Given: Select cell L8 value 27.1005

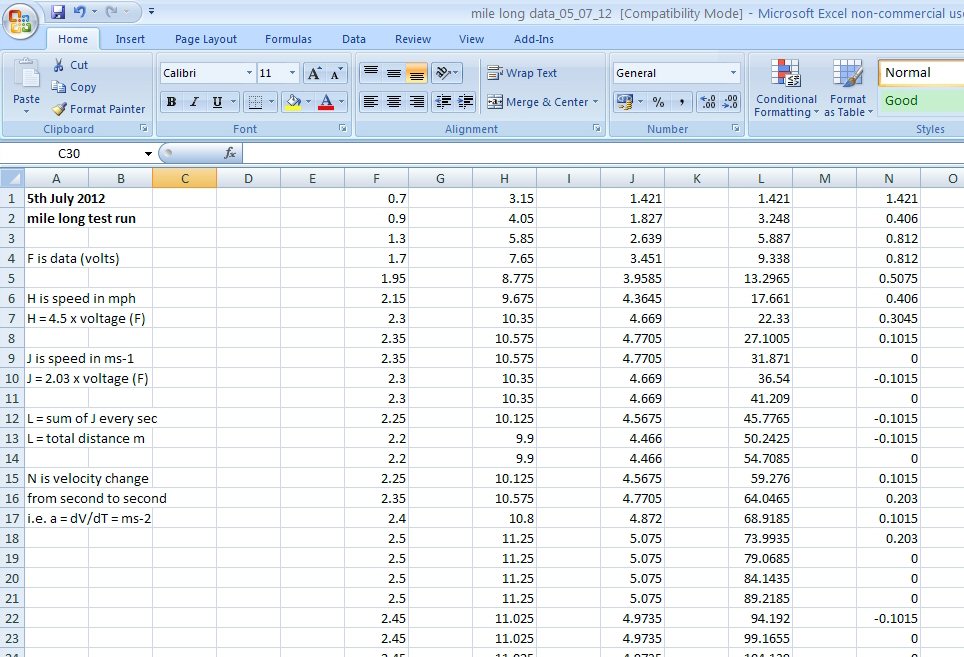Looking at the screenshot, I should 761,339.
